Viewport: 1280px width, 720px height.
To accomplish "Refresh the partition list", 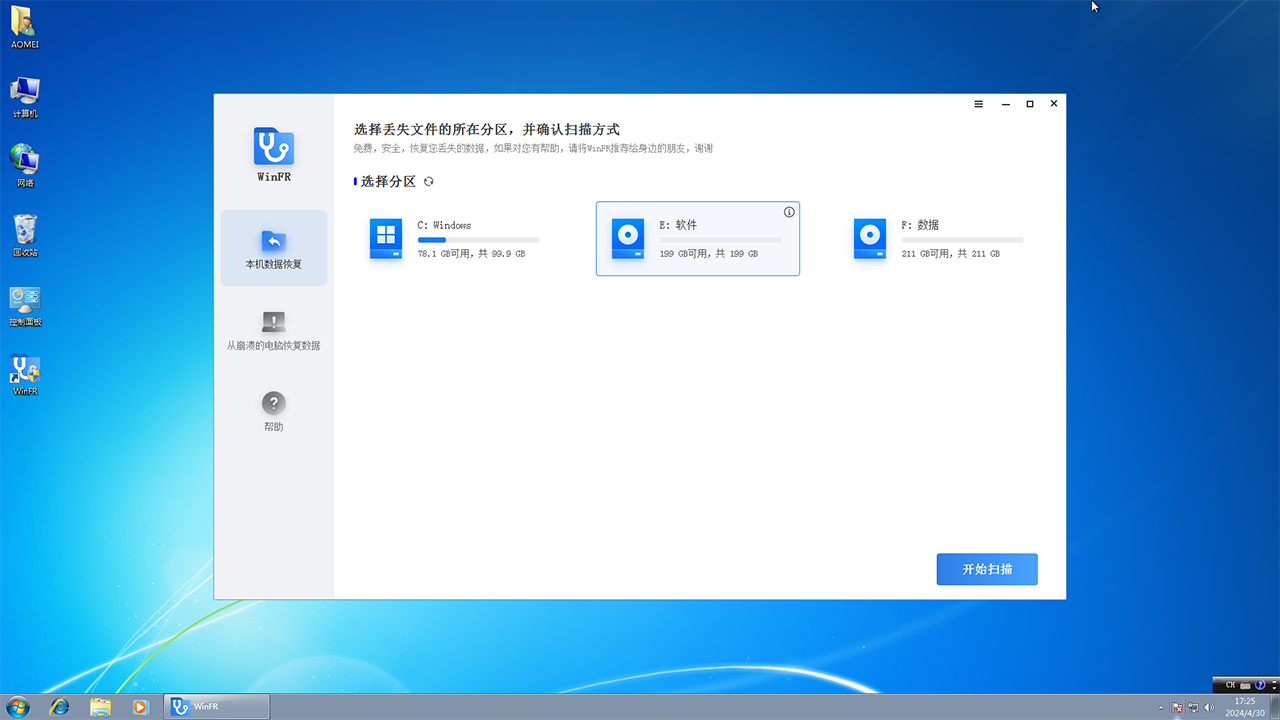I will pos(428,181).
